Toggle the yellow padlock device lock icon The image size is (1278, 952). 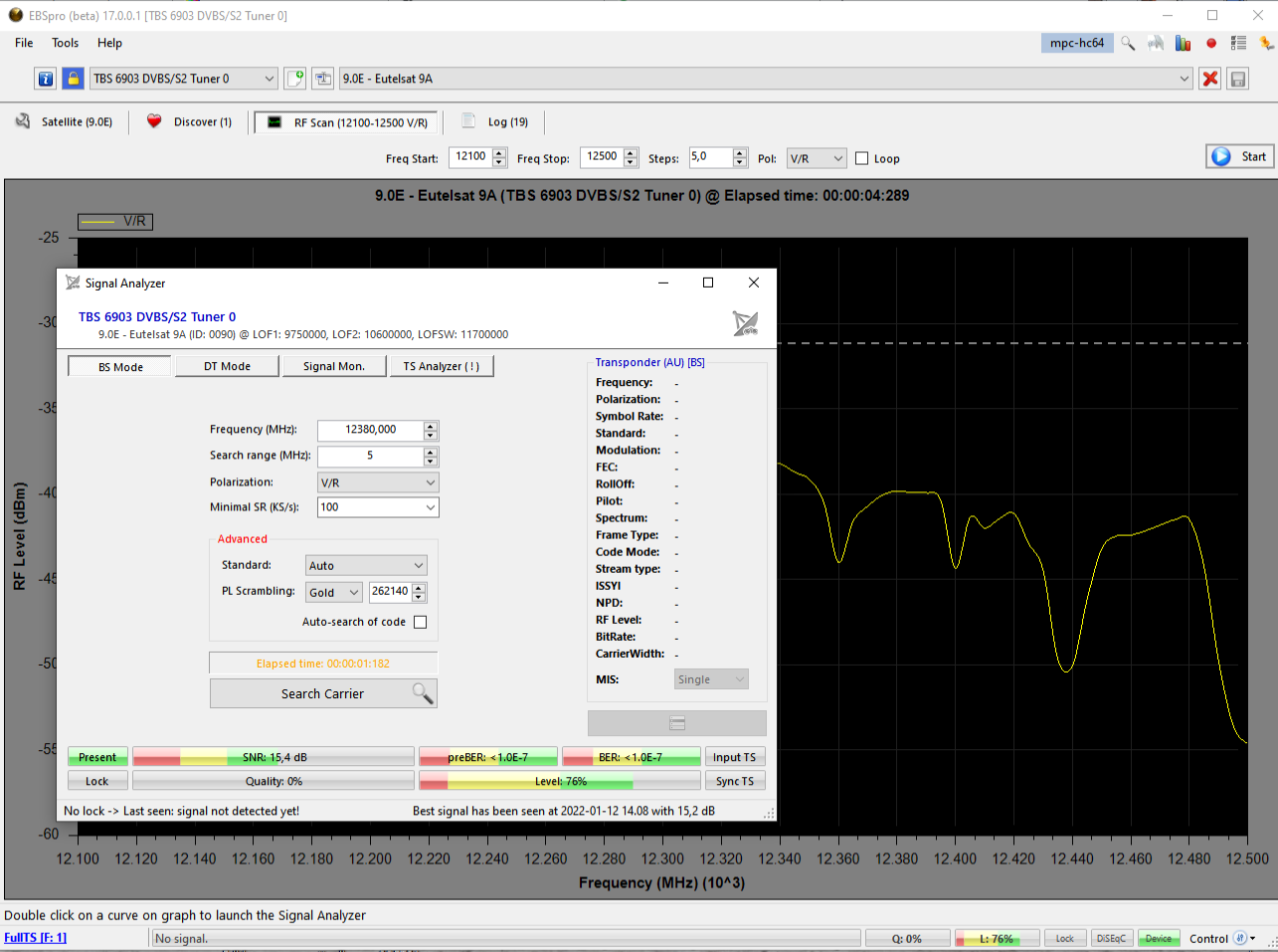pos(73,79)
